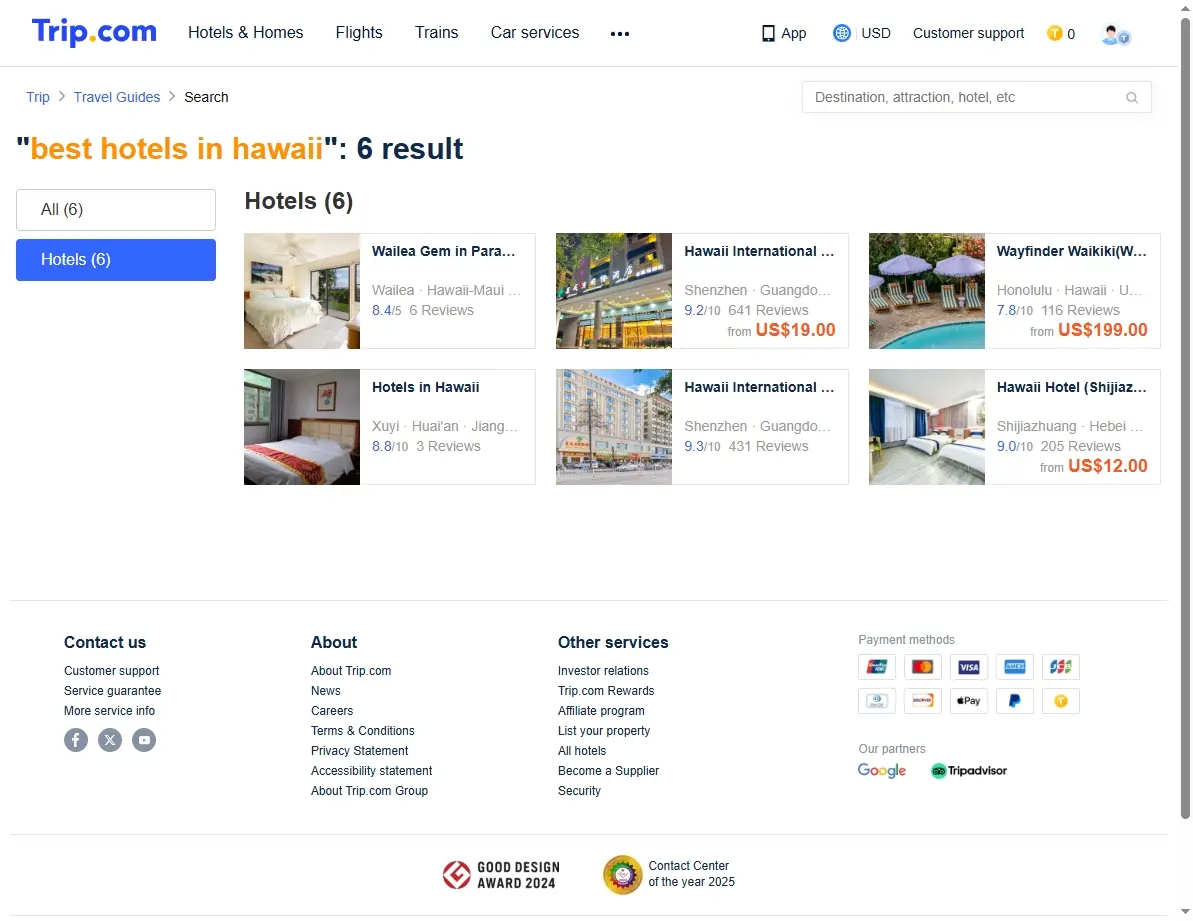Open the user profile avatar
Screen dimensions: 1193x921
tap(1115, 35)
